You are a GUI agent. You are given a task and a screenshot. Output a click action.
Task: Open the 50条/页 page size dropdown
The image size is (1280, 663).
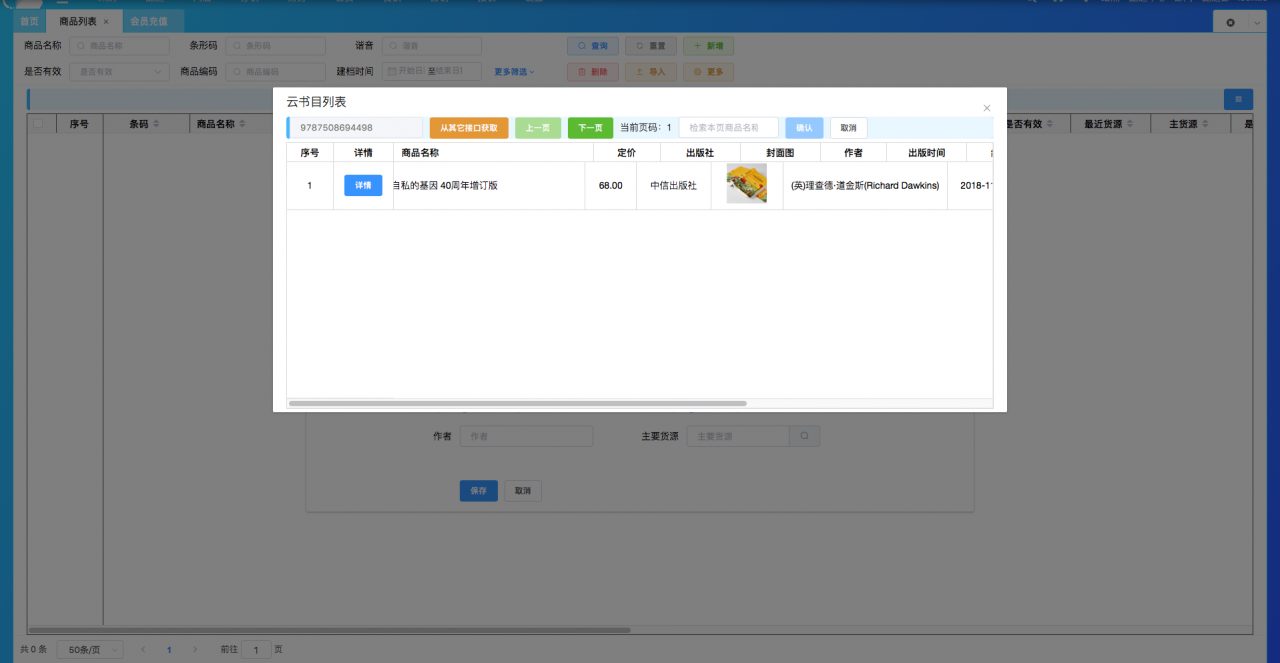[90, 650]
